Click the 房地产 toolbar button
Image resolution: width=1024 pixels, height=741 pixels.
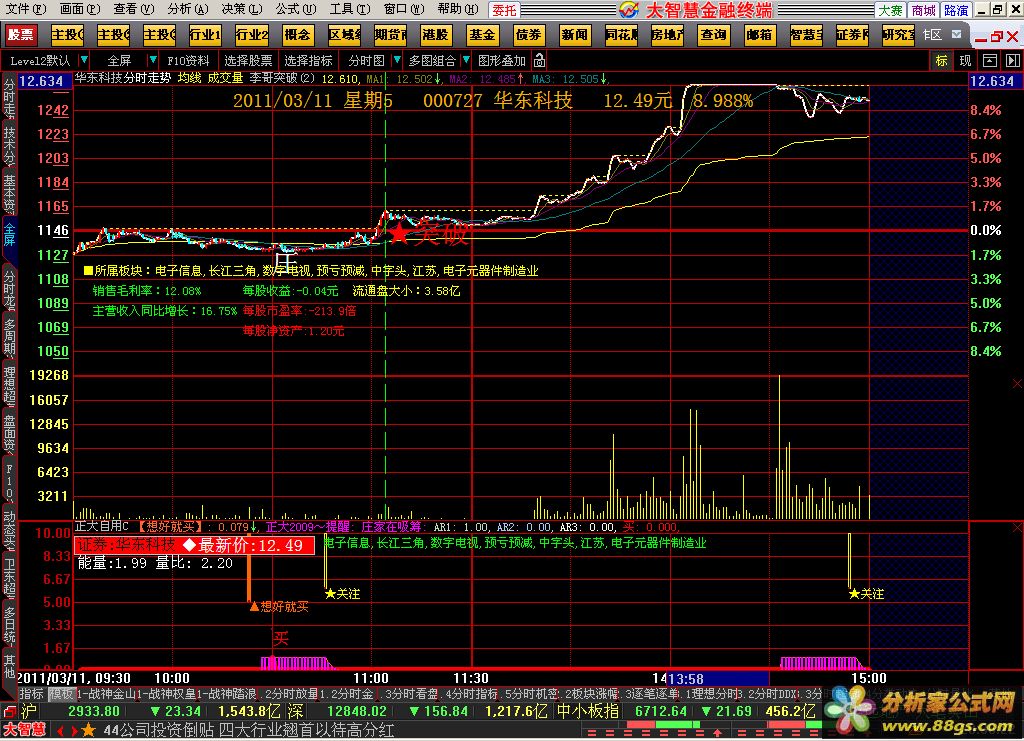(667, 35)
